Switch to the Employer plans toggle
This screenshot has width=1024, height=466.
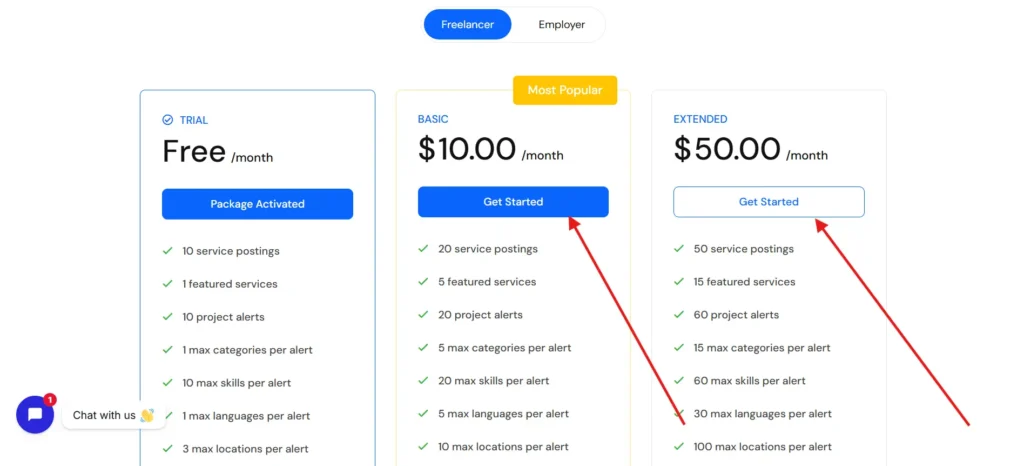[x=561, y=24]
